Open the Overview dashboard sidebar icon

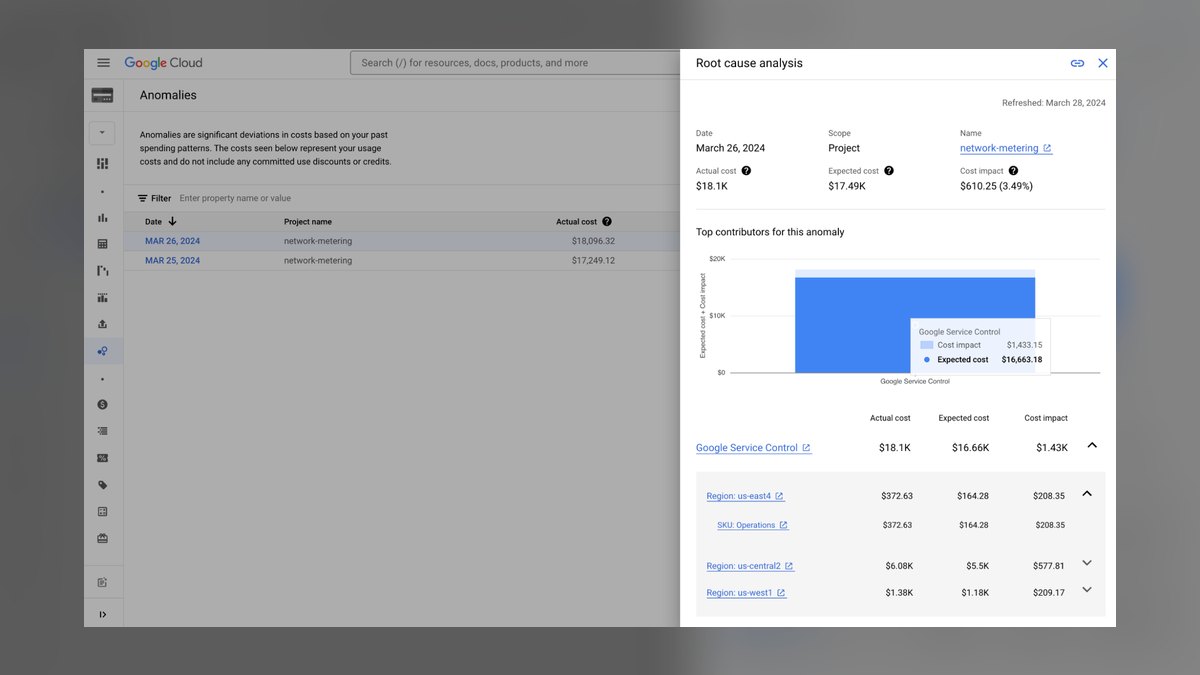pyautogui.click(x=102, y=163)
